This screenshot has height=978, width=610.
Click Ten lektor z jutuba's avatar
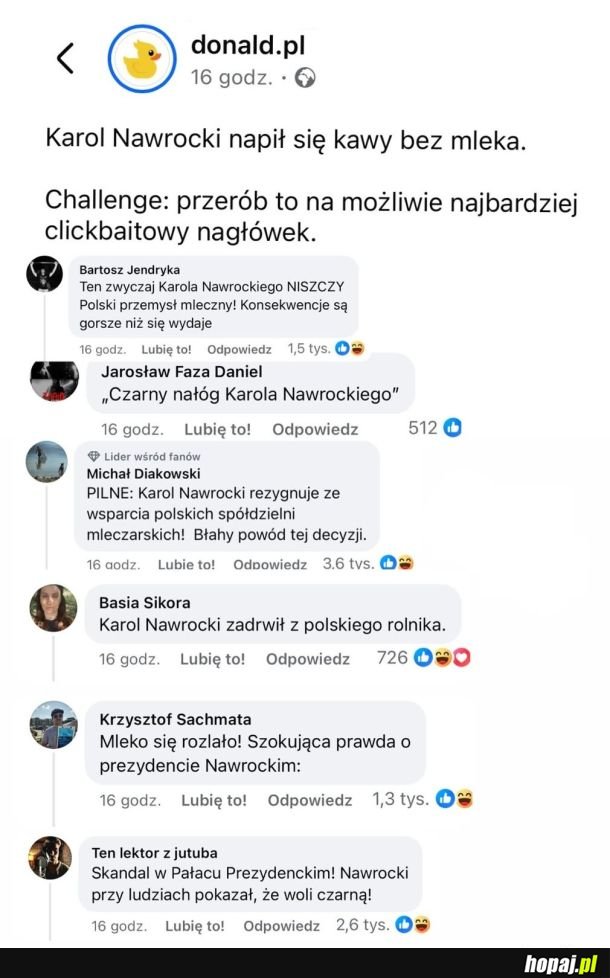tap(49, 858)
